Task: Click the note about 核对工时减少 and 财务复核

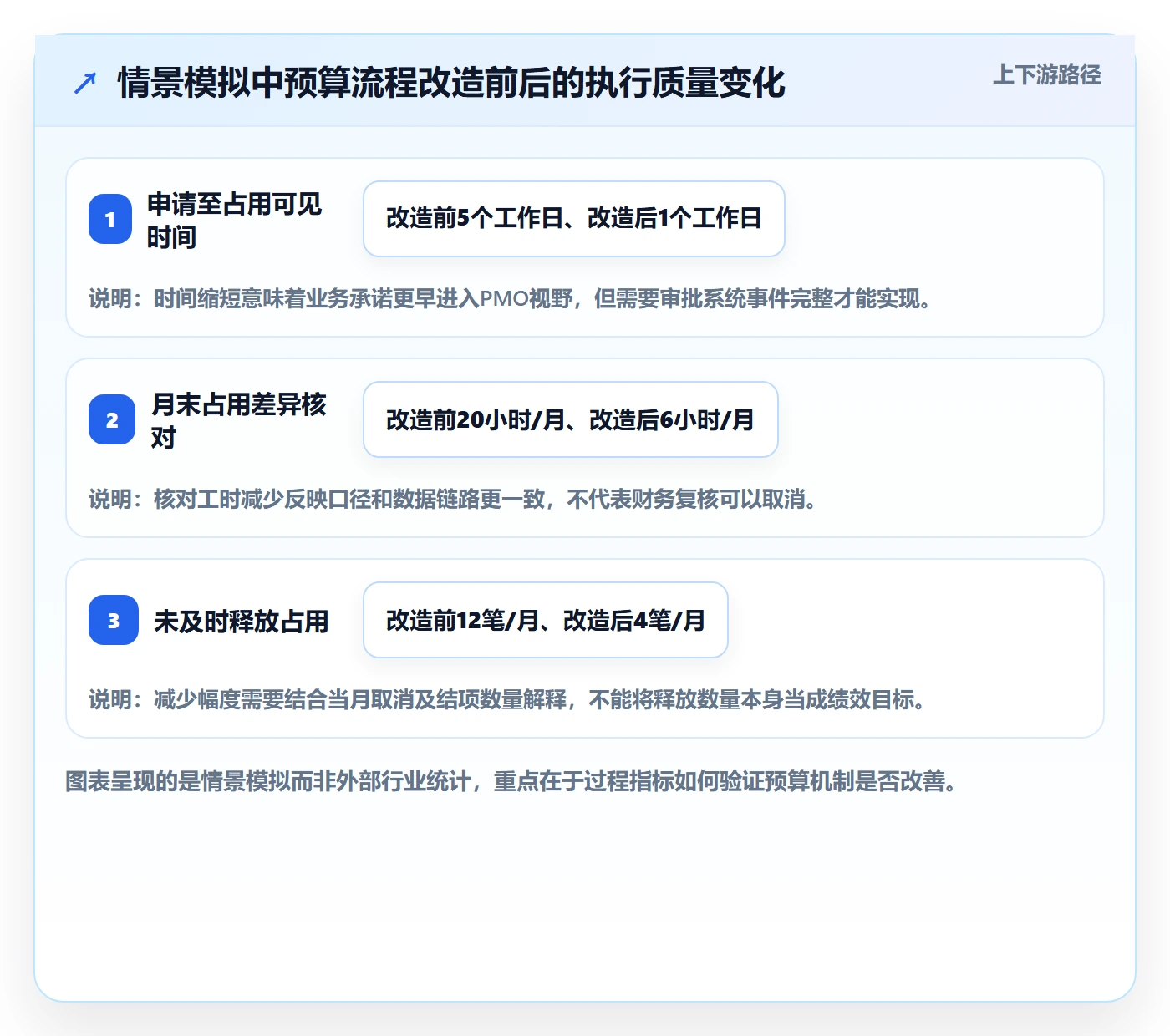Action: 454,499
